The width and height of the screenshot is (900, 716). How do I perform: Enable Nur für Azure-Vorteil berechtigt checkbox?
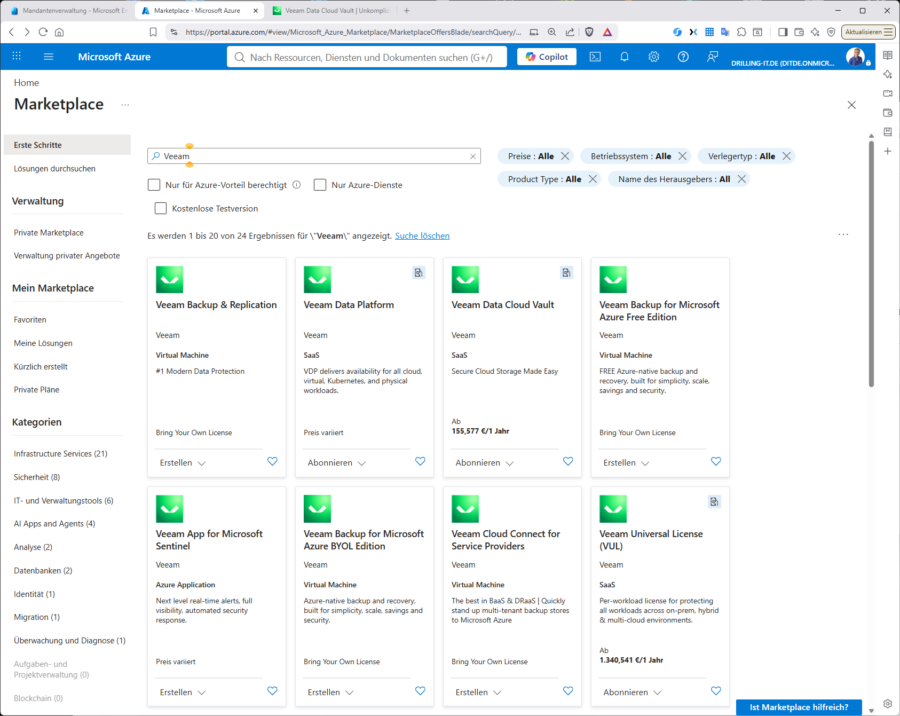tap(154, 185)
